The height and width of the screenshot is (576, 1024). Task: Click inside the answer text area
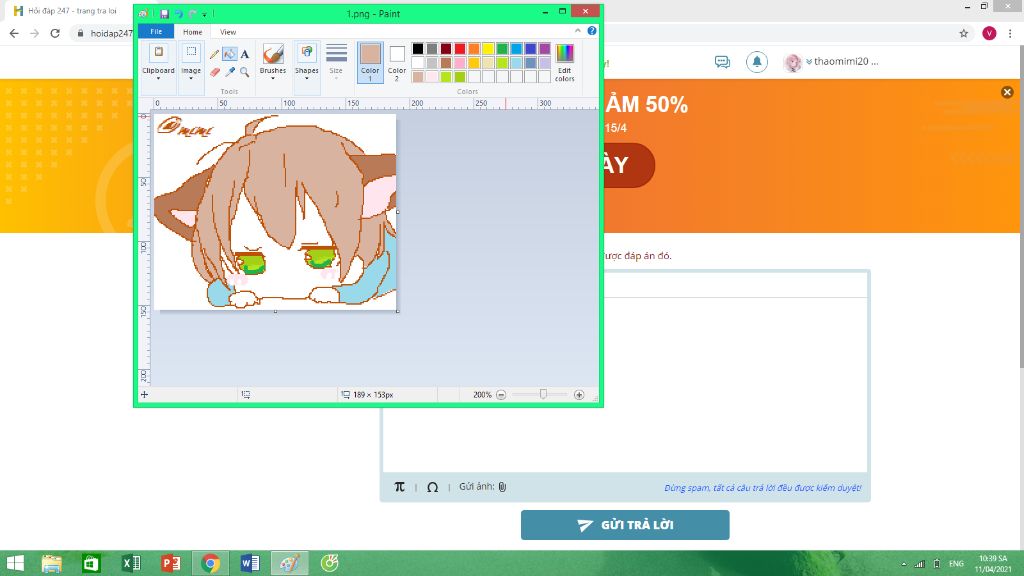coord(625,385)
